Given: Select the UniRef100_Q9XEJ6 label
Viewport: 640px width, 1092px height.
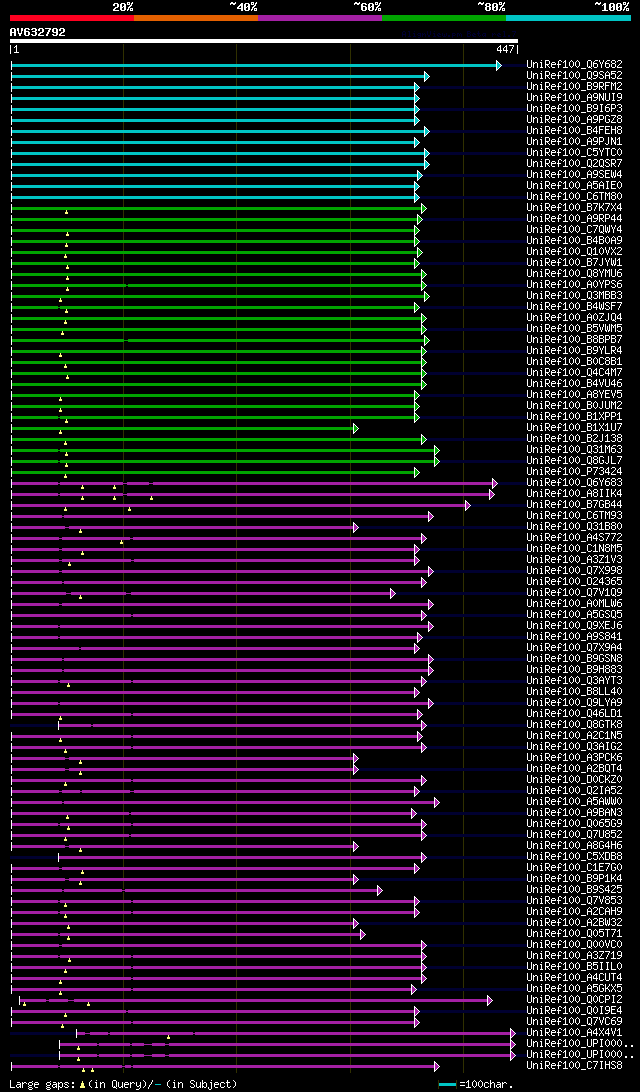Looking at the screenshot, I should [x=575, y=626].
